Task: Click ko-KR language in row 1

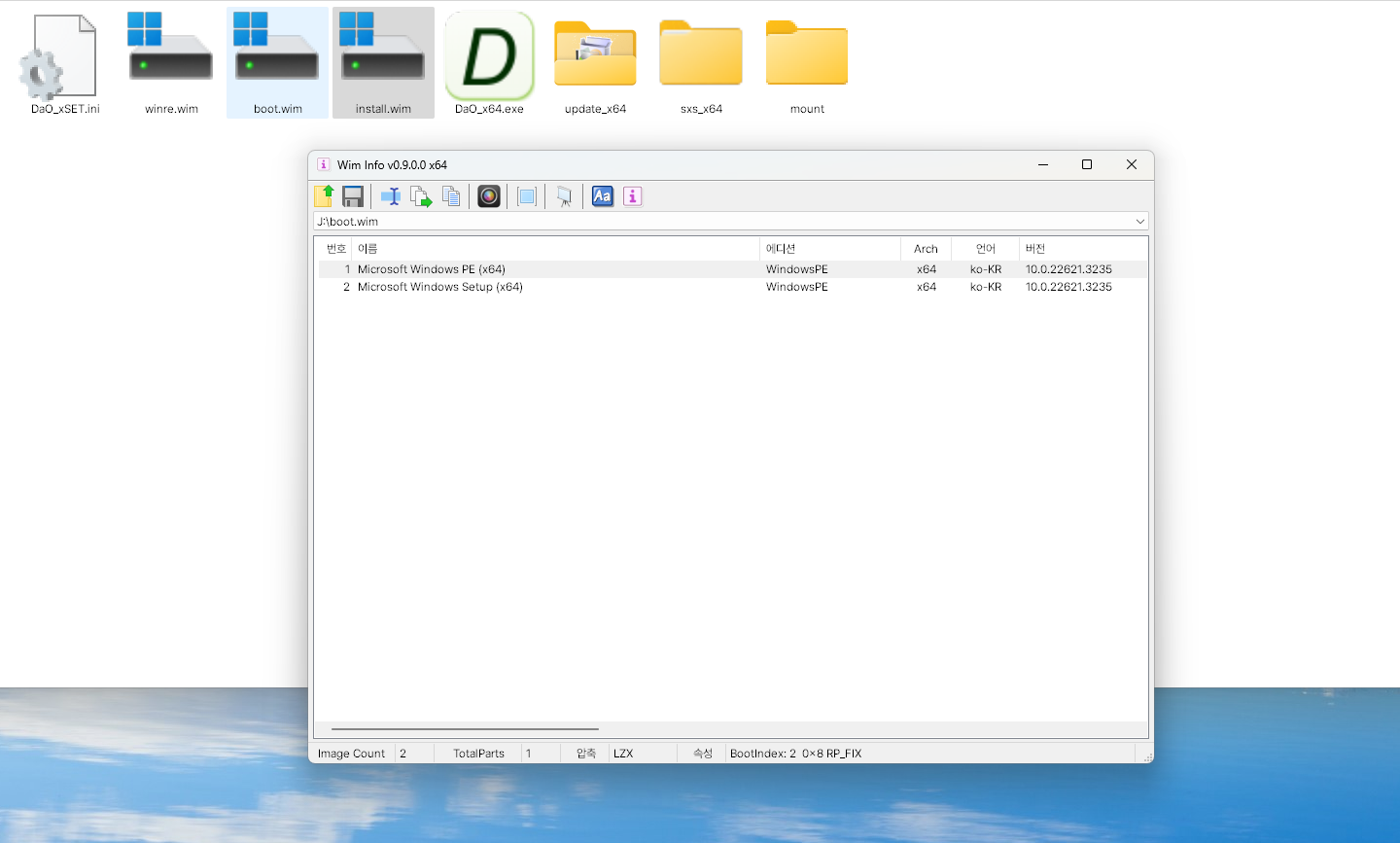Action: [986, 269]
